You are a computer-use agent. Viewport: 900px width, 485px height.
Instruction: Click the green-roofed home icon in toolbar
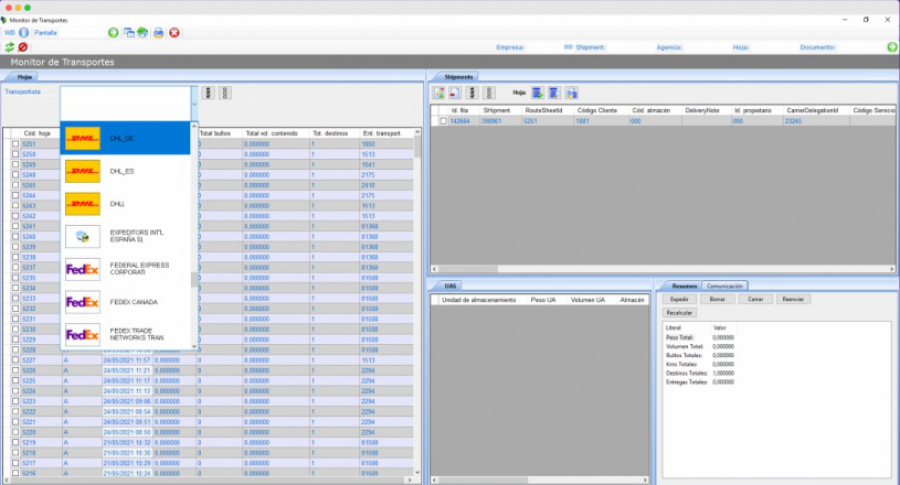pyautogui.click(x=142, y=33)
